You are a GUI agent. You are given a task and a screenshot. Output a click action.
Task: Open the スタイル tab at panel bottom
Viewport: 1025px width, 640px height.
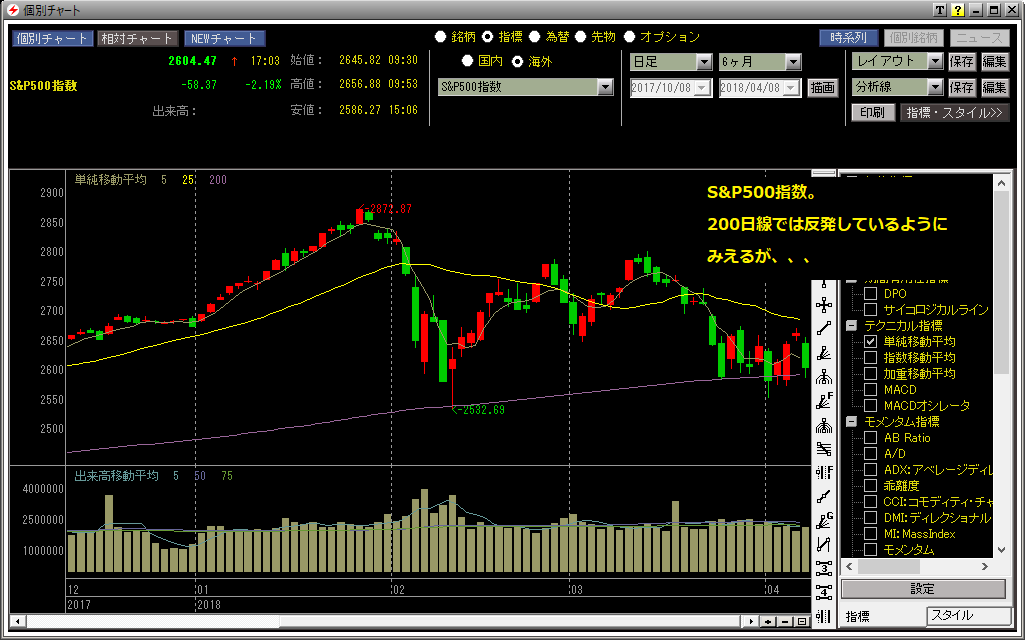coord(969,616)
